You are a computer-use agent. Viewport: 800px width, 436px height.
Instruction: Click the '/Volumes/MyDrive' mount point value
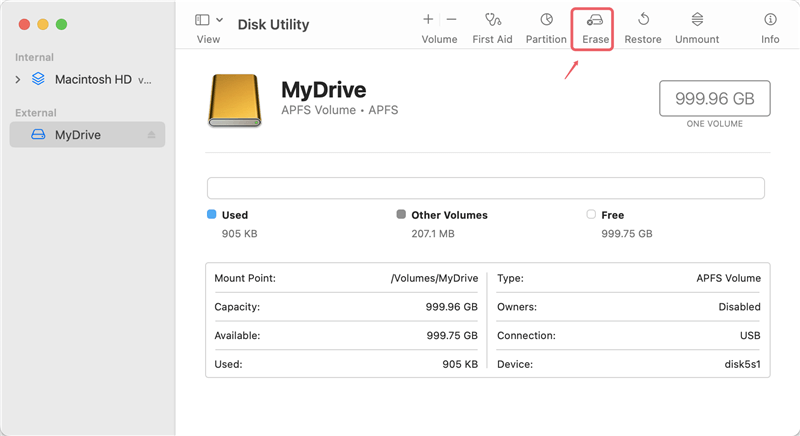434,278
